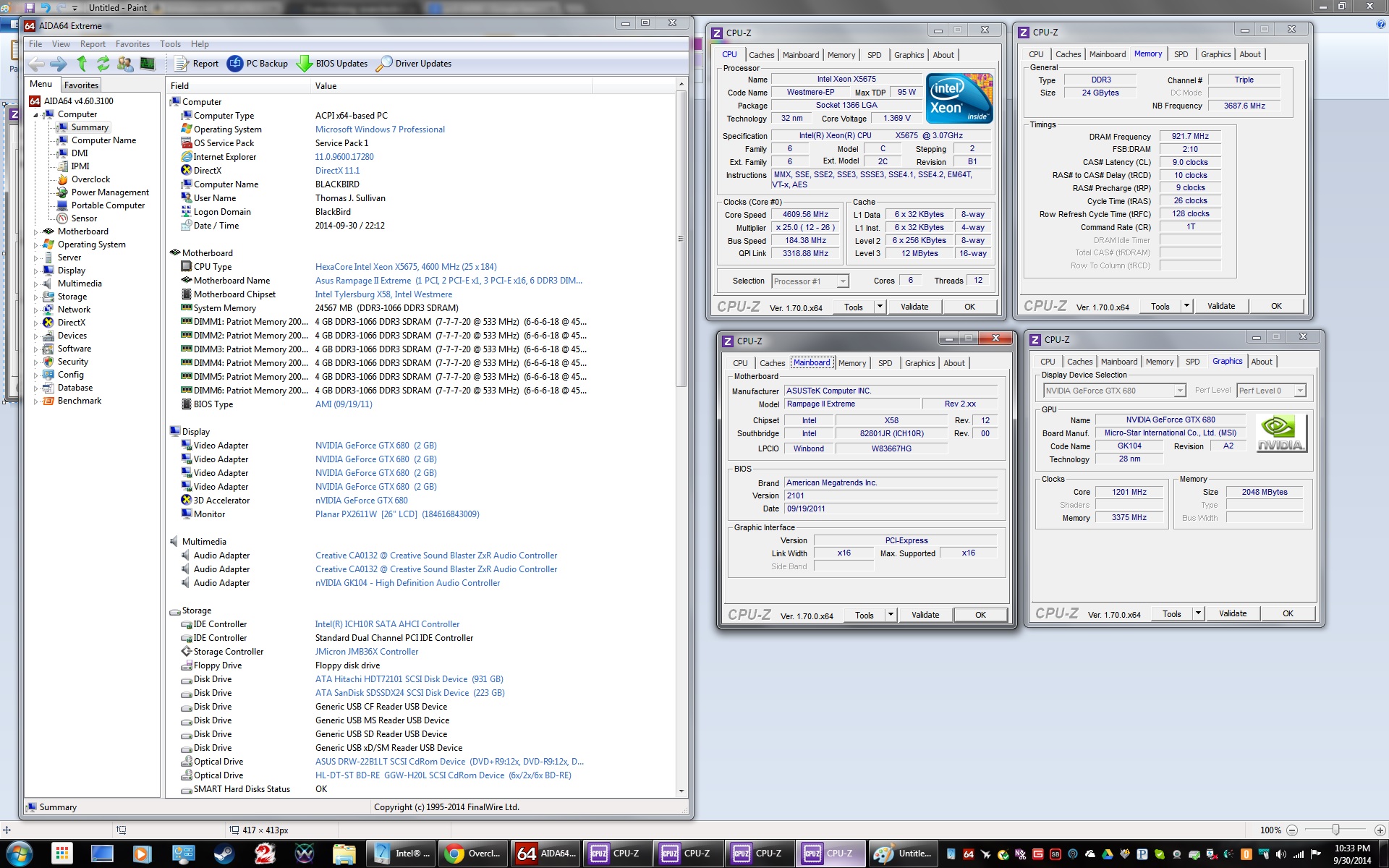Screen dimensions: 1389x868
Task: Click the green Up arrow in AIDA64 toolbar
Action: pyautogui.click(x=82, y=64)
